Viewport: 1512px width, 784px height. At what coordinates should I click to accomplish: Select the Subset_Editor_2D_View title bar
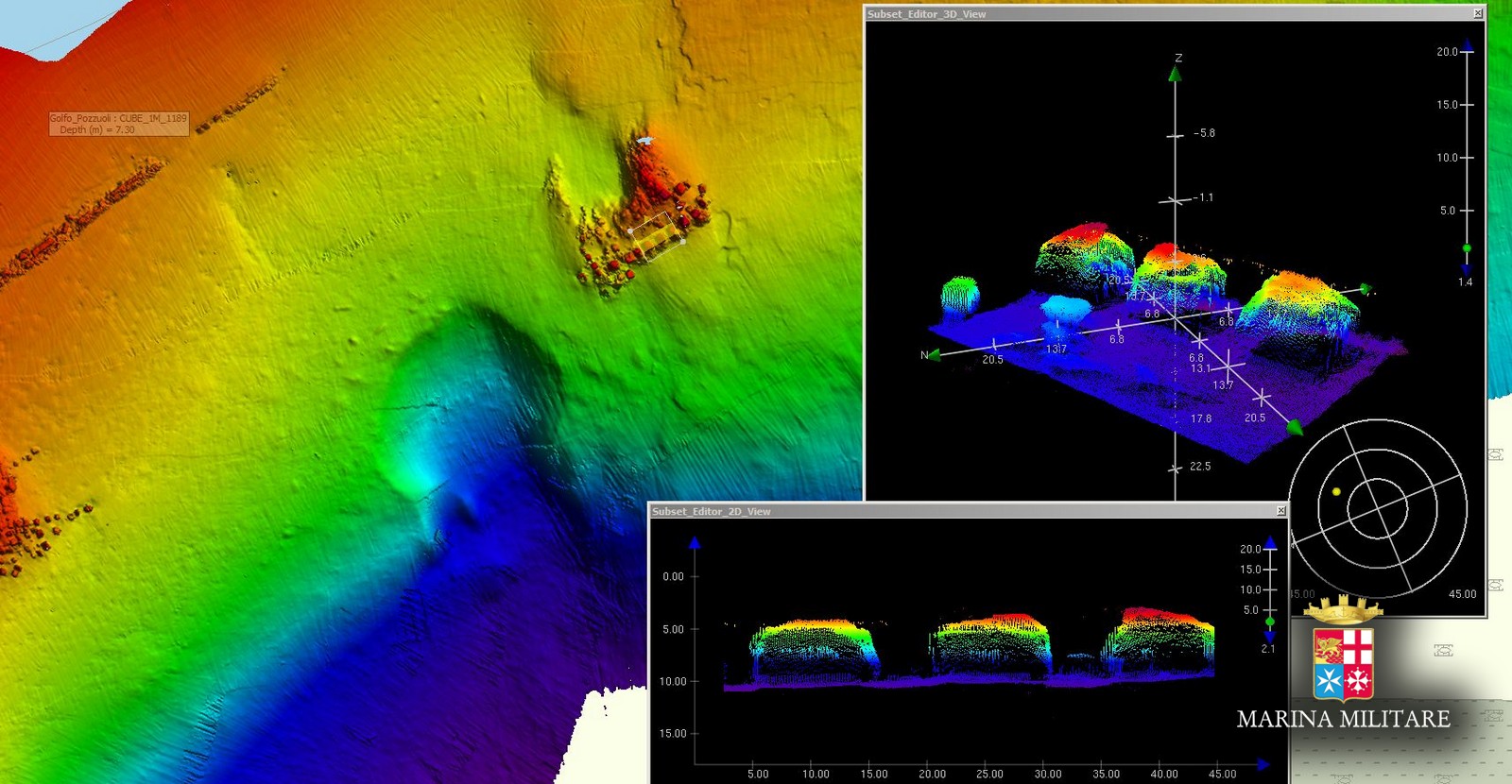point(945,511)
